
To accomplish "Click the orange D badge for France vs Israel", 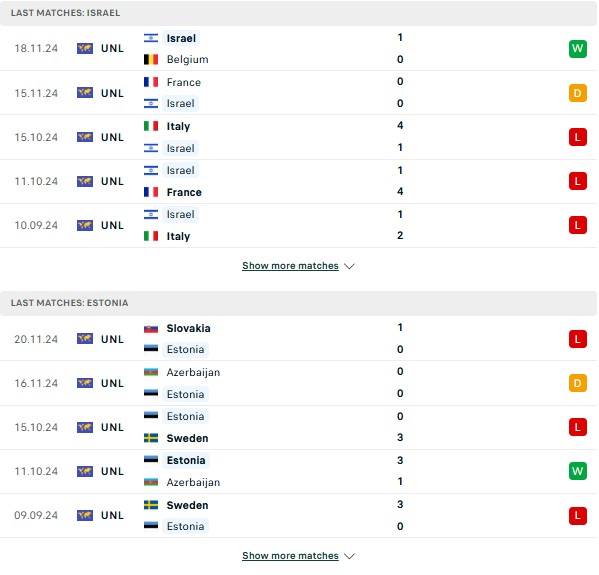I will point(577,93).
